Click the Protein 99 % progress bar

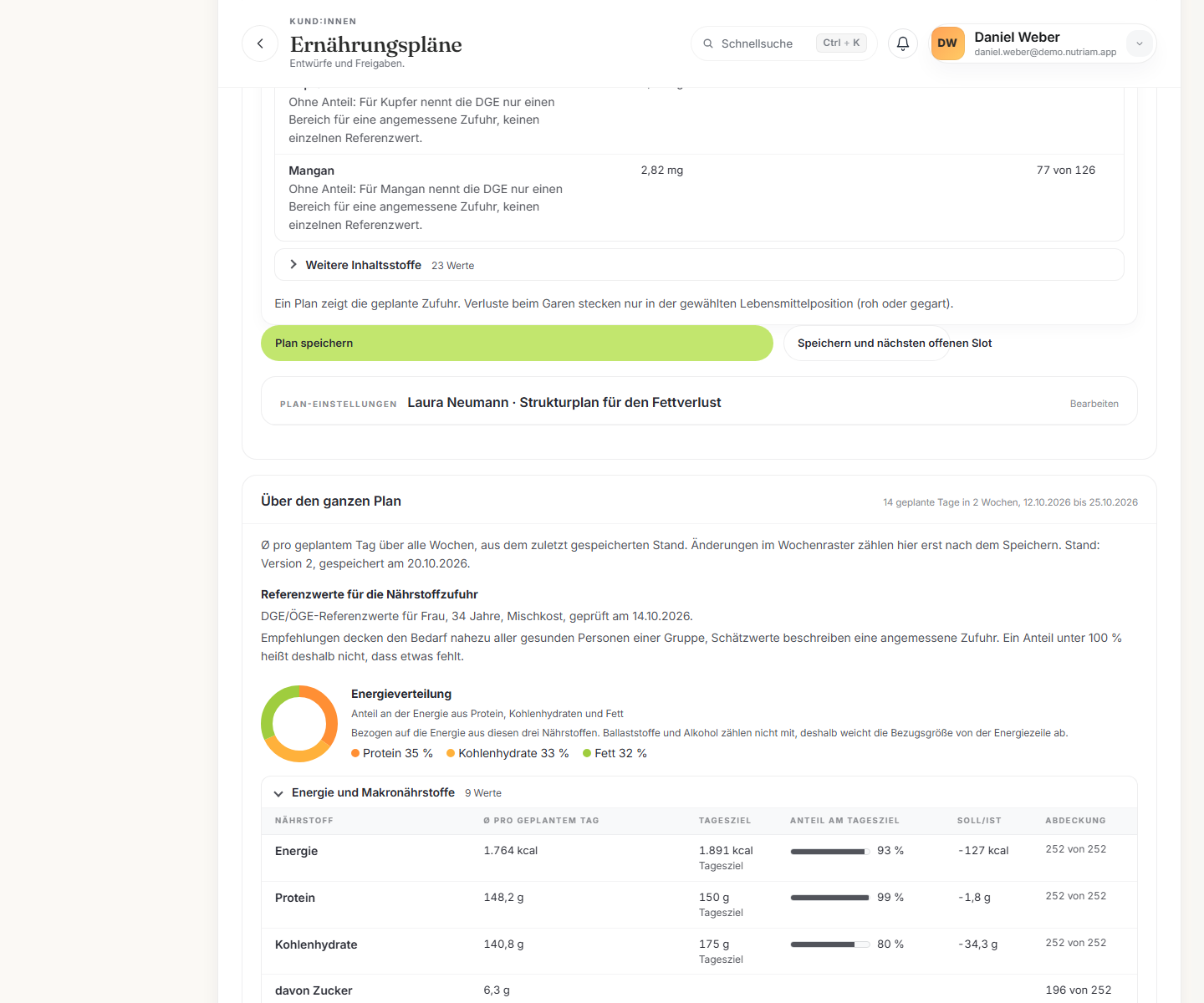830,899
